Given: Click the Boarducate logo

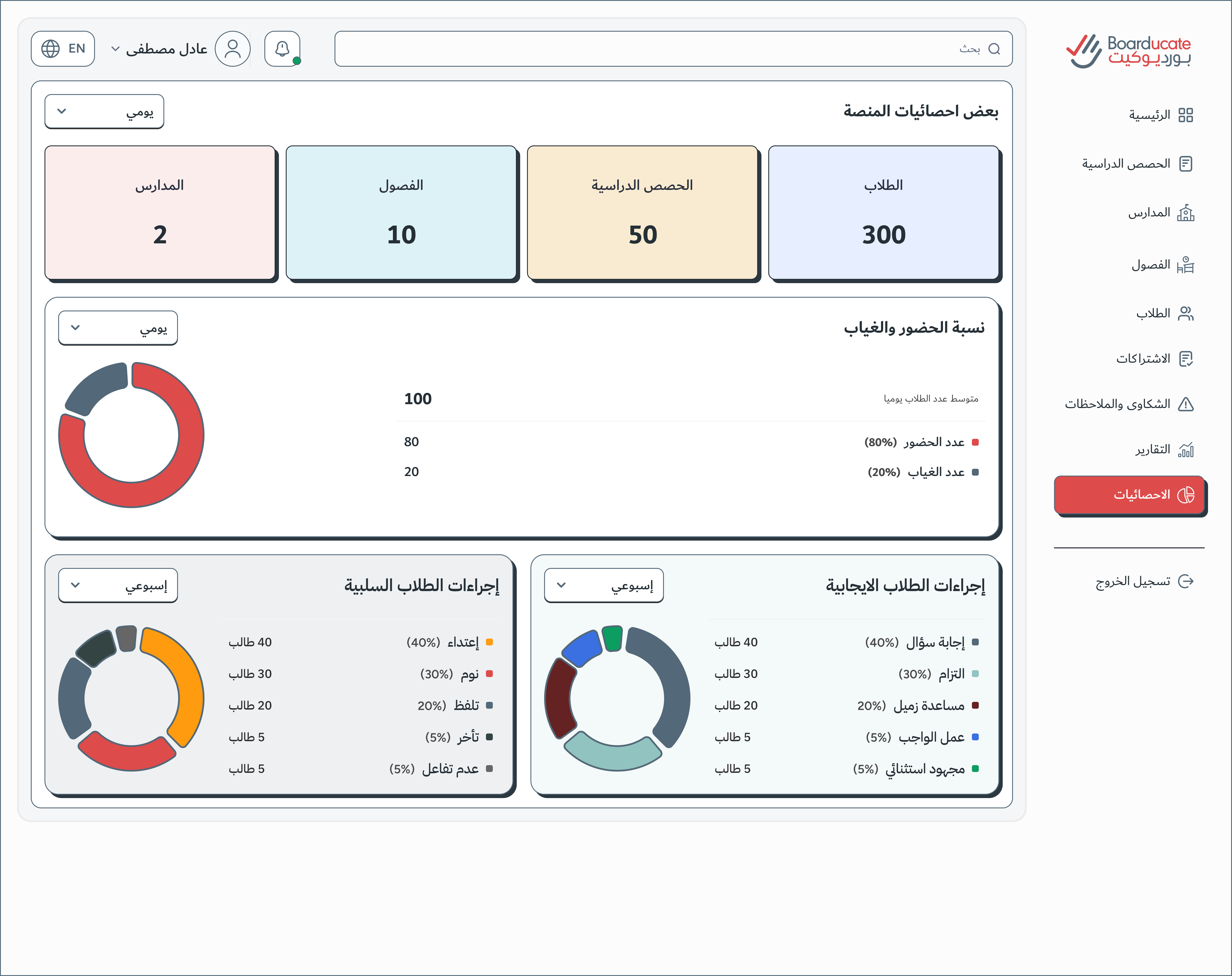Looking at the screenshot, I should click(1128, 51).
